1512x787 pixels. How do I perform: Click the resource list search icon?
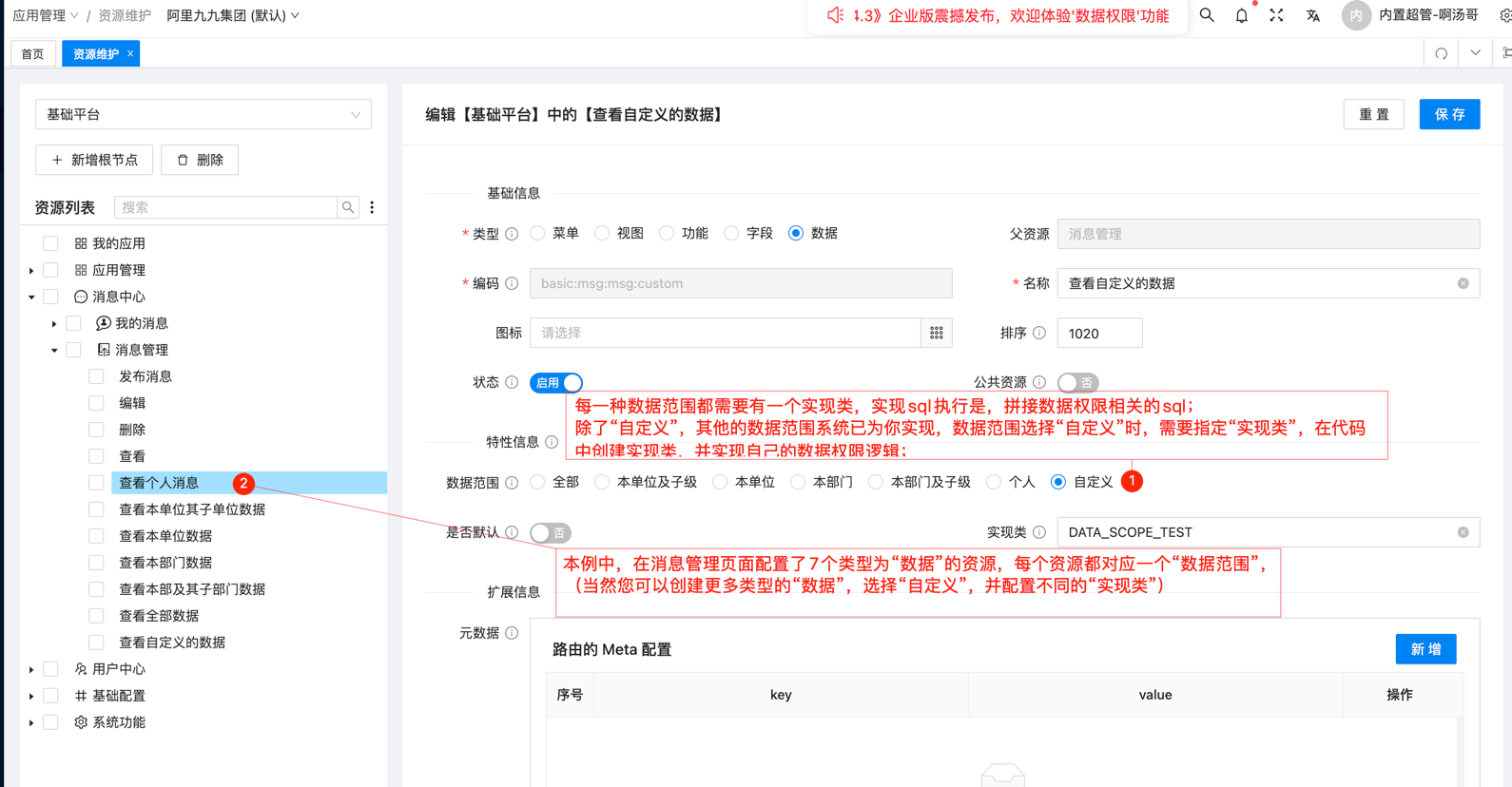pyautogui.click(x=348, y=207)
